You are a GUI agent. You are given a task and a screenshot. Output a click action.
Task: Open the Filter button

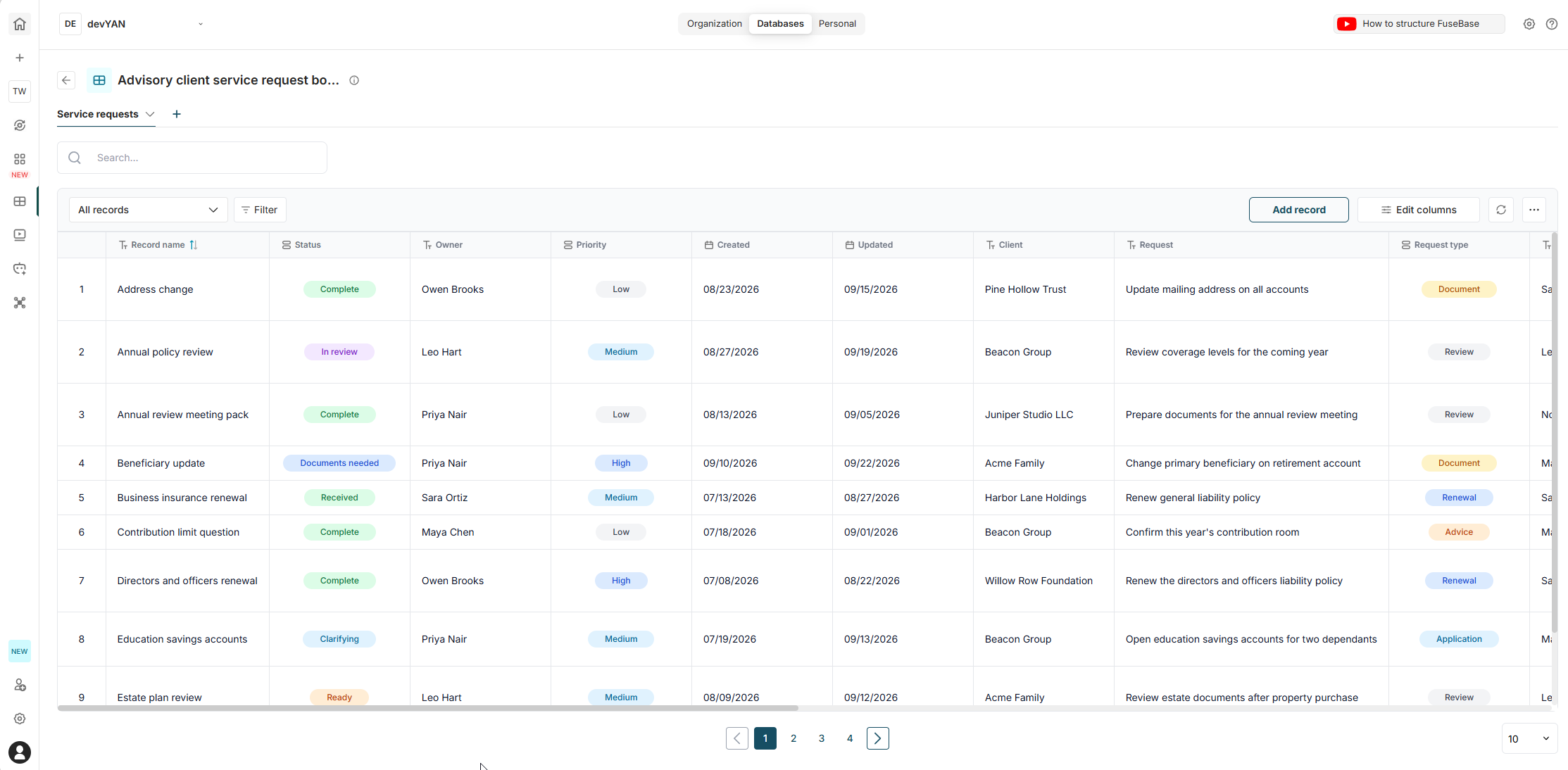point(260,210)
